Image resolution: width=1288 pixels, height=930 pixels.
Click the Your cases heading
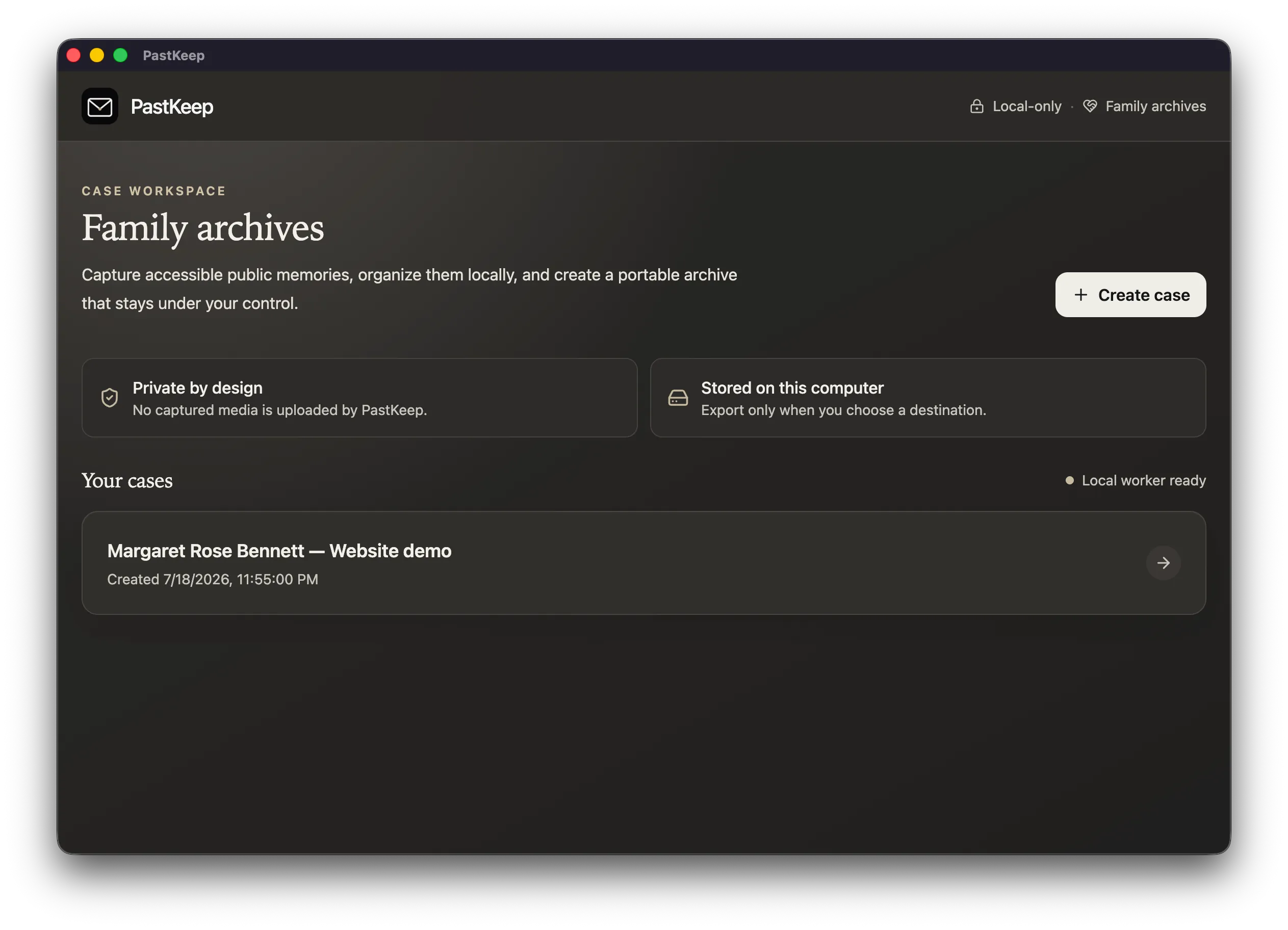[x=127, y=481]
